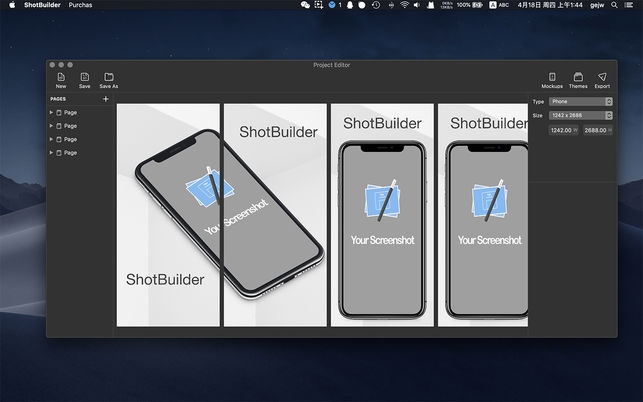This screenshot has height=402, width=643.
Task: Click the volume speaker icon in the menu bar
Action: [417, 5]
